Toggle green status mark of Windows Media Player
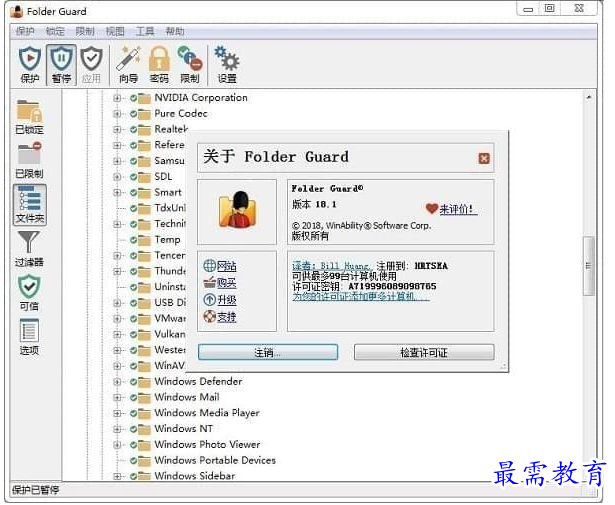The height and width of the screenshot is (505, 615). (x=133, y=413)
